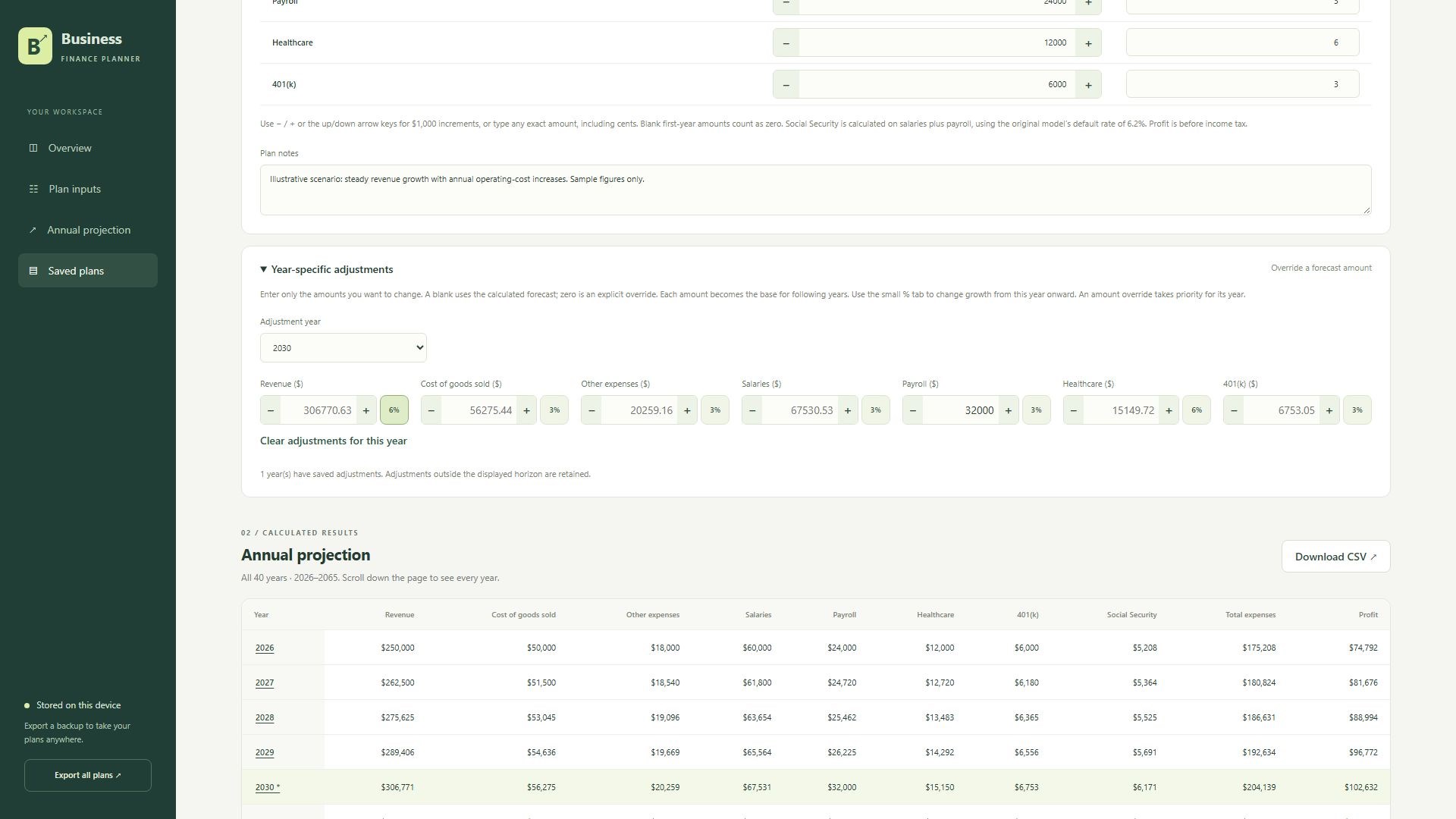Decrease Payroll adjustment amount with minus
Image resolution: width=1456 pixels, height=819 pixels.
913,410
